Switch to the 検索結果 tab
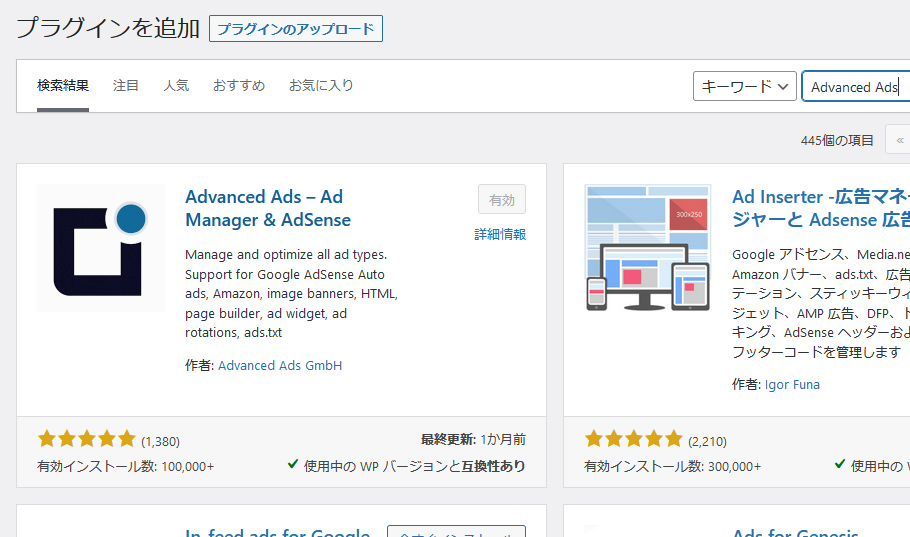The width and height of the screenshot is (910, 537). [x=63, y=85]
